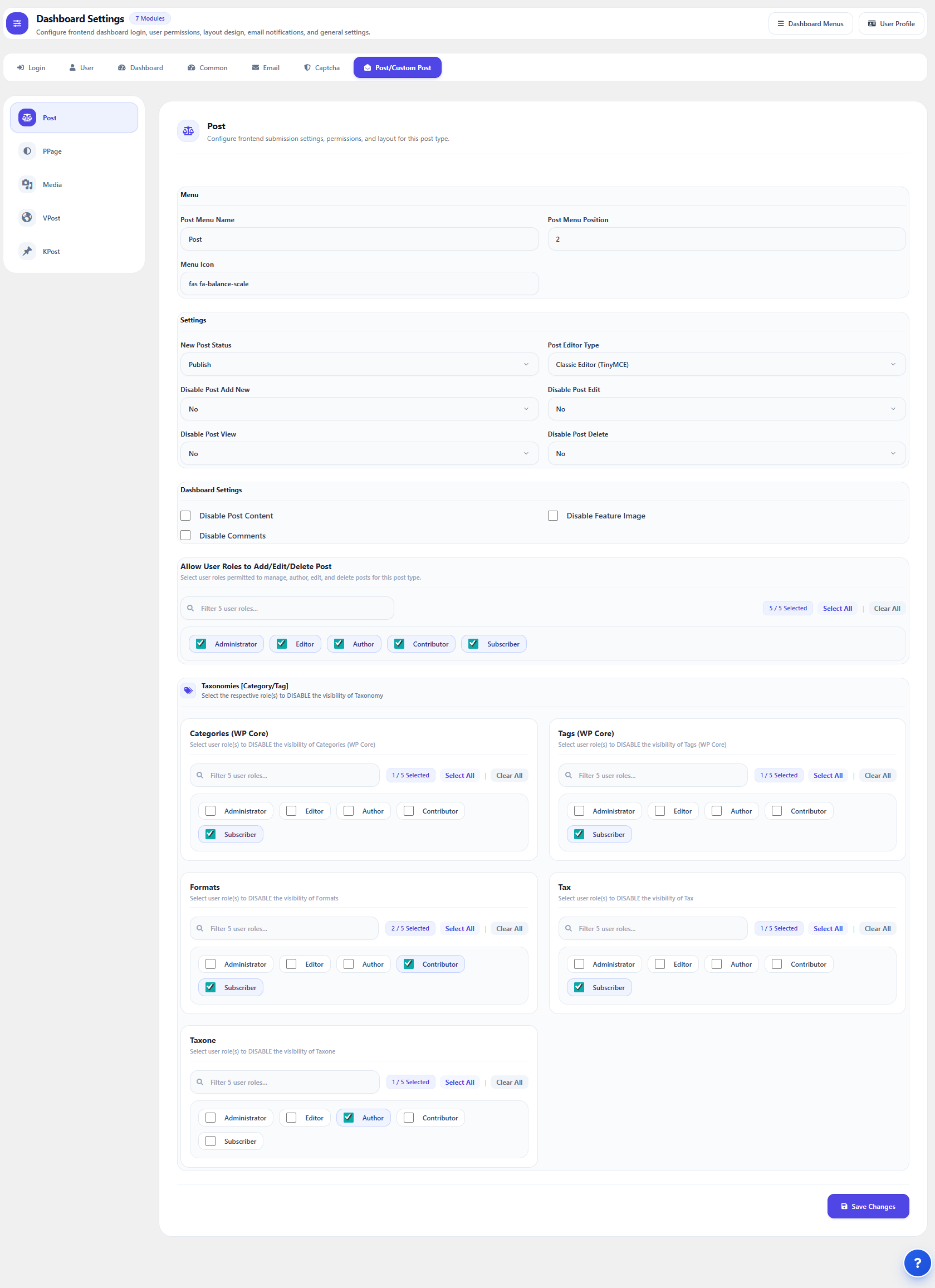
Task: Open the Email tab
Action: (x=266, y=67)
